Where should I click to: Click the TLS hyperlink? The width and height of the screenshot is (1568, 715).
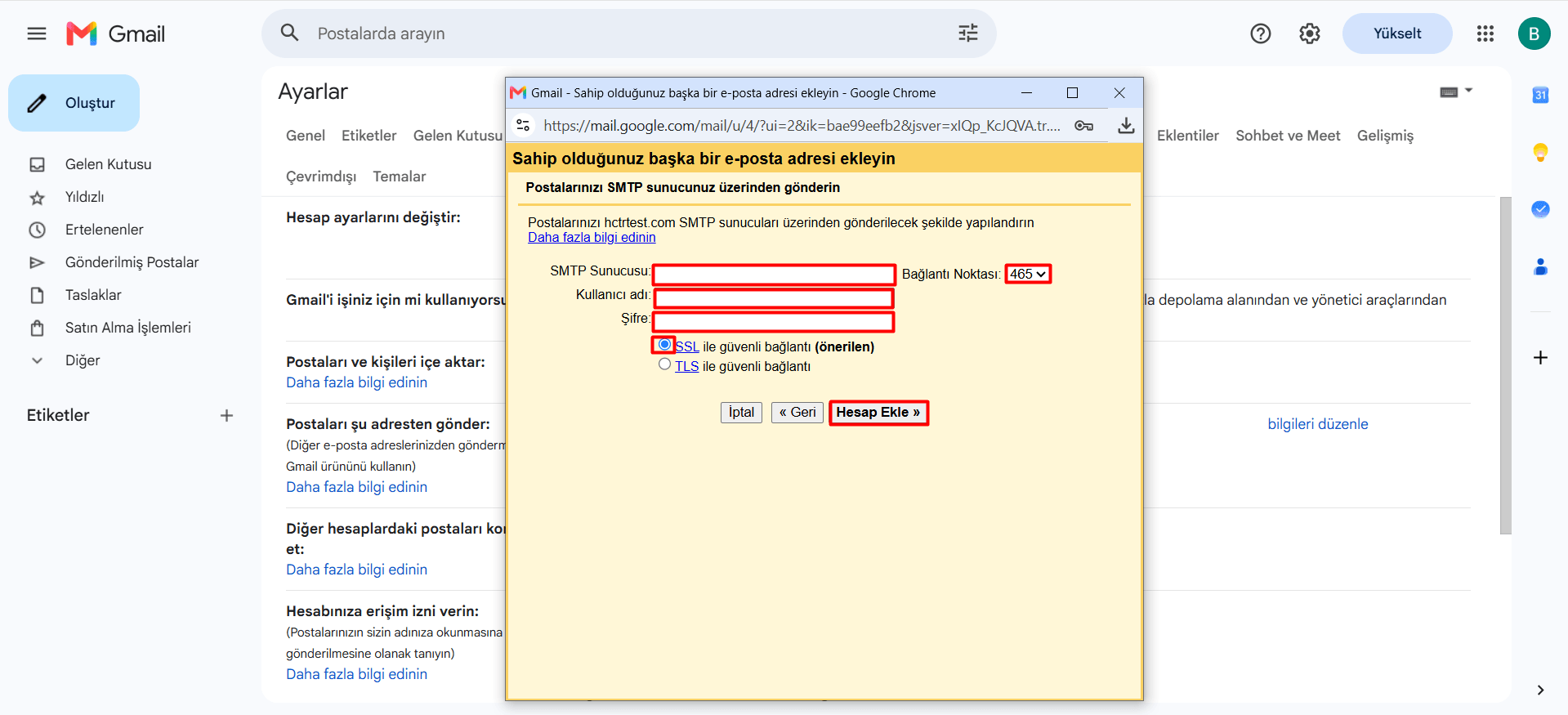686,366
